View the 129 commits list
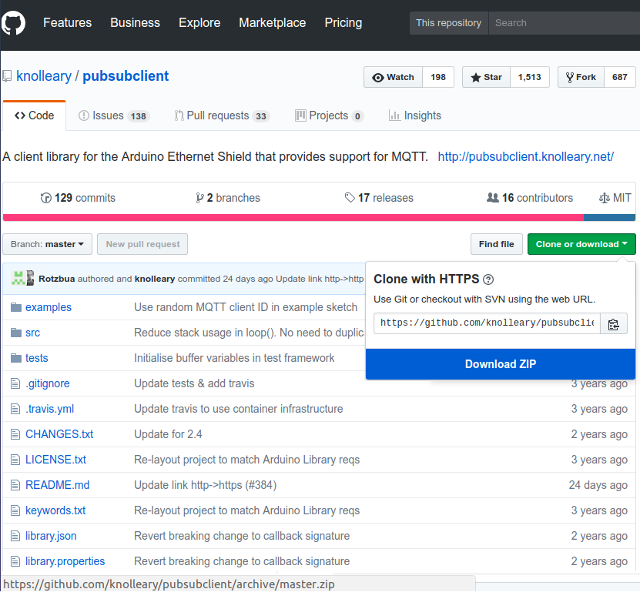 tap(78, 198)
